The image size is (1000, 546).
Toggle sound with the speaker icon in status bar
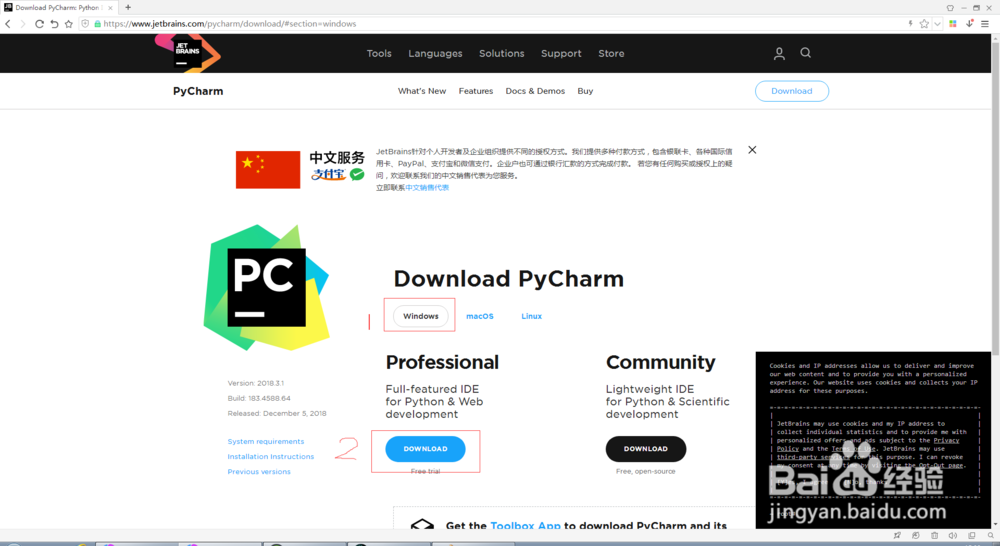pyautogui.click(x=953, y=536)
